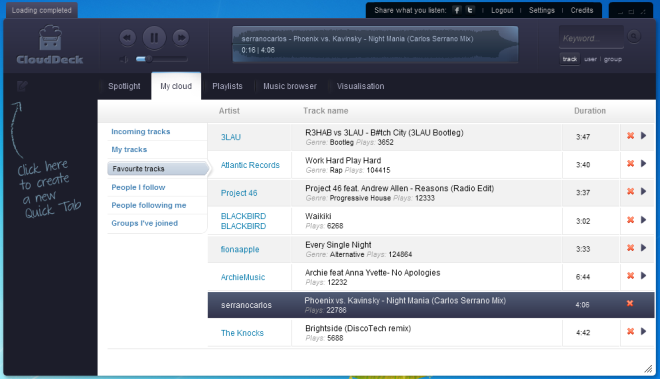Viewport: 660px width, 379px height.
Task: Skip to the previous track
Action: point(128,37)
